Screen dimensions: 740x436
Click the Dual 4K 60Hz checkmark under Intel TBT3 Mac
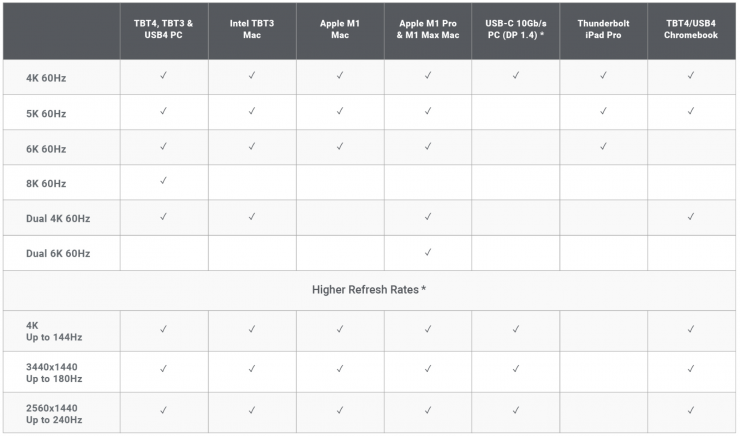pos(252,216)
